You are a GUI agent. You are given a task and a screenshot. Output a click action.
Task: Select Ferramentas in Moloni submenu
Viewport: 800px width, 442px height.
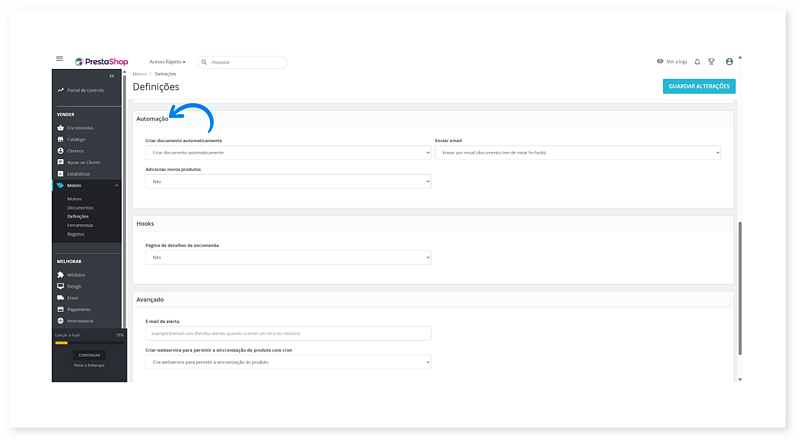[80, 225]
